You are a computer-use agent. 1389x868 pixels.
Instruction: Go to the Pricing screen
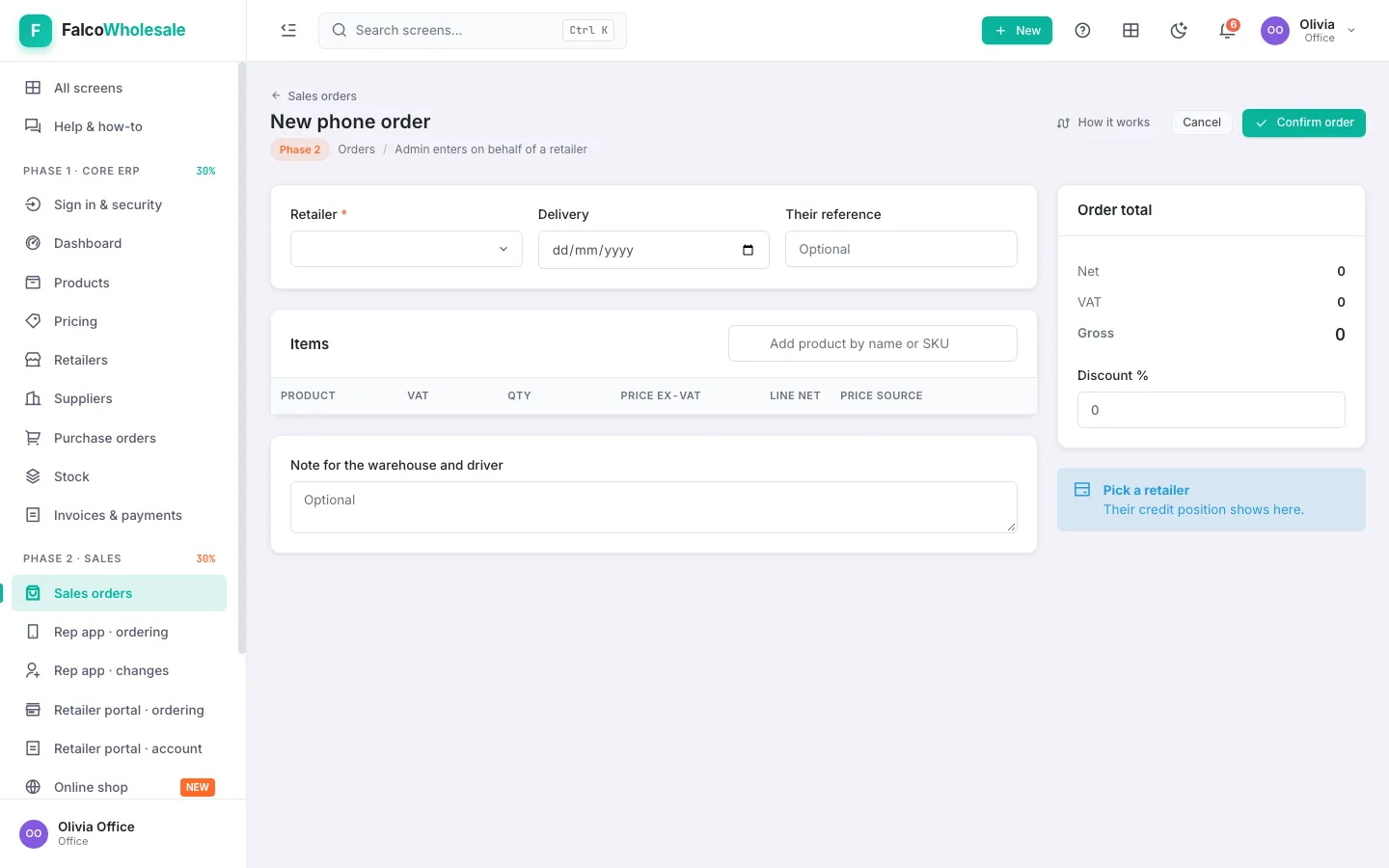(120, 321)
